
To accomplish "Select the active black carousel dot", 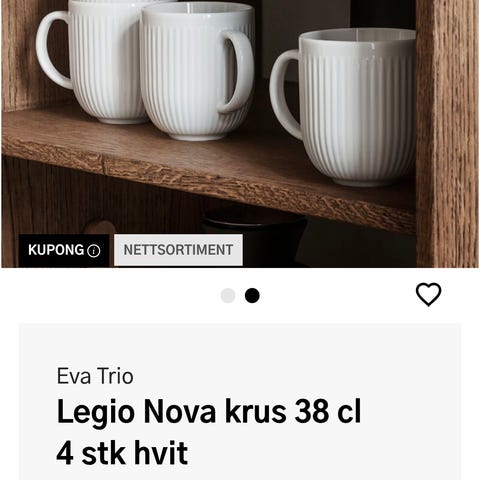I will pyautogui.click(x=252, y=295).
